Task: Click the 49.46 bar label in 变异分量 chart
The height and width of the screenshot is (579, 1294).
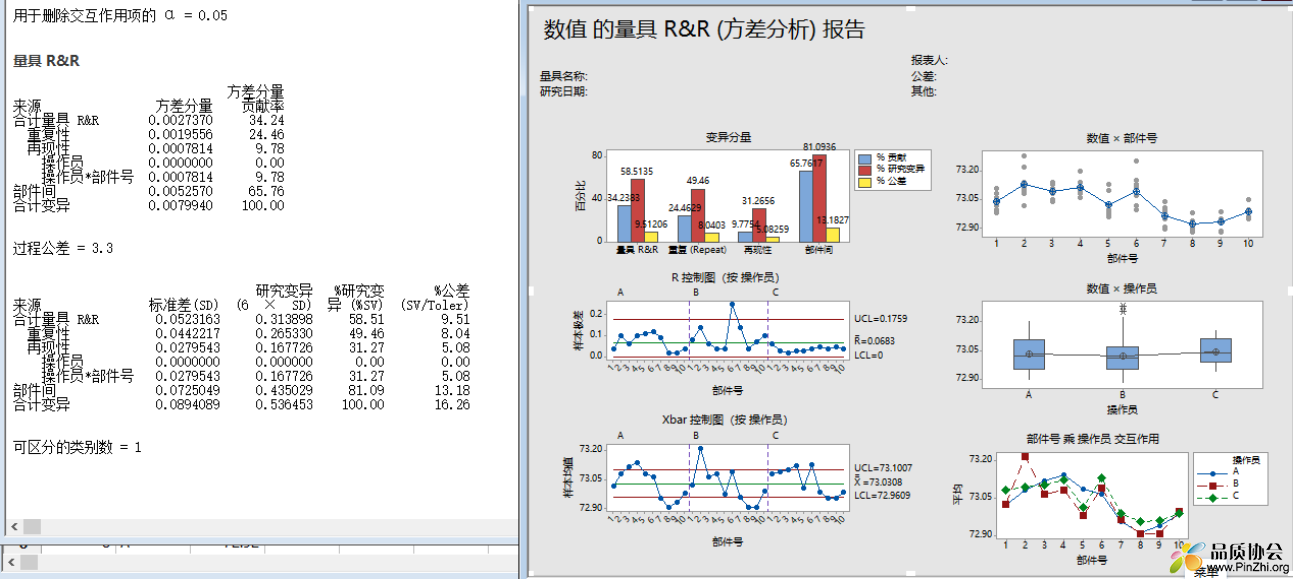Action: pos(697,181)
